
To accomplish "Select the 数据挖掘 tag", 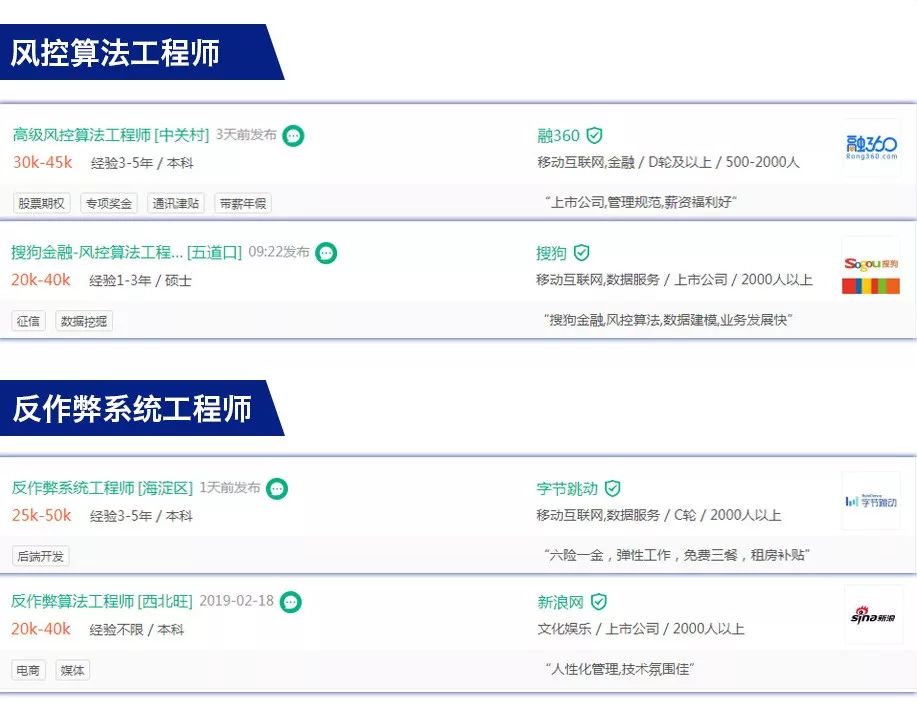I will 84,321.
